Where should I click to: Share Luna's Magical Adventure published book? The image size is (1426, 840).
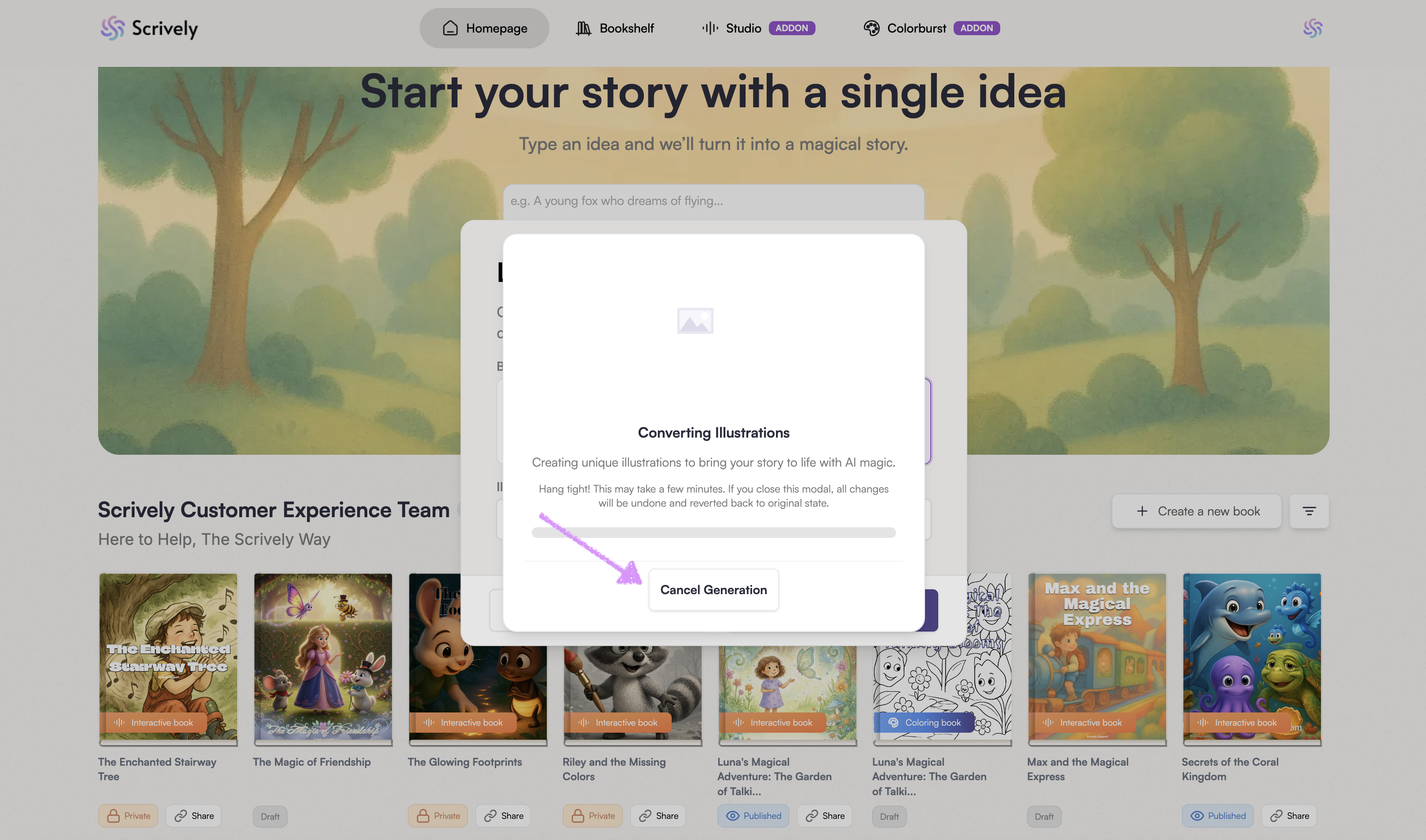pyautogui.click(x=825, y=816)
